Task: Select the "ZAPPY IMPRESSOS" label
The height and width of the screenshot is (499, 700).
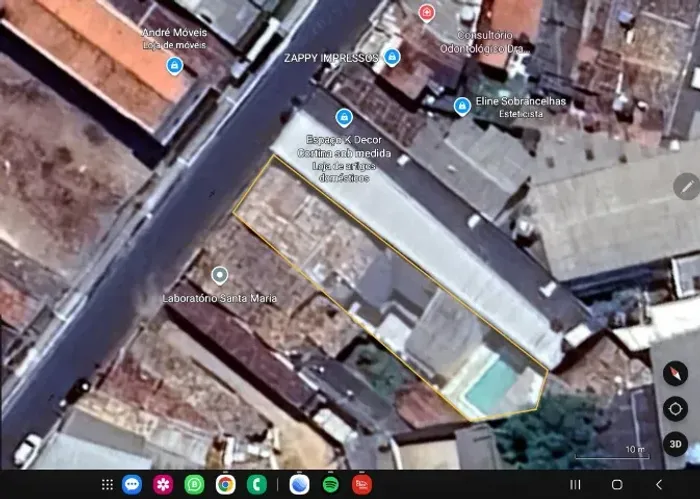Action: coord(331,58)
